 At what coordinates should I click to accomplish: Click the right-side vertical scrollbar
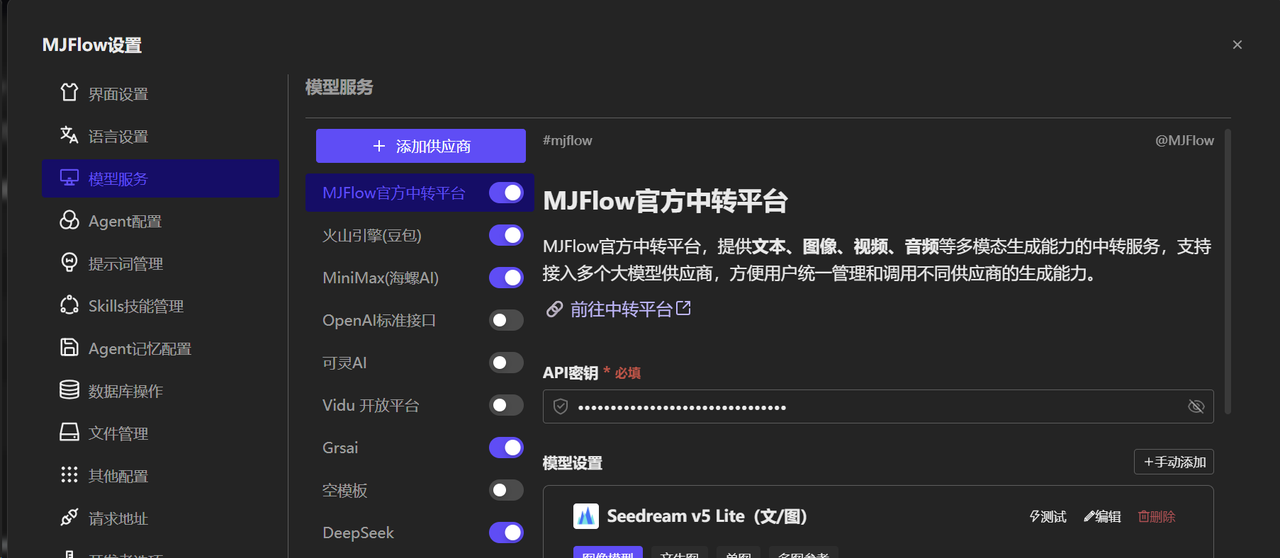tap(1227, 272)
